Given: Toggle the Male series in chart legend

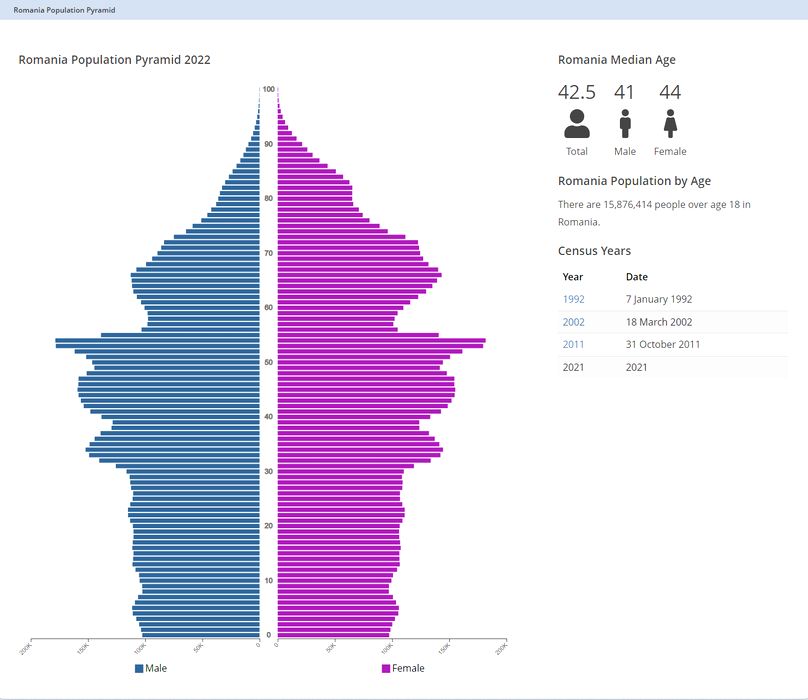Looking at the screenshot, I should [x=156, y=668].
